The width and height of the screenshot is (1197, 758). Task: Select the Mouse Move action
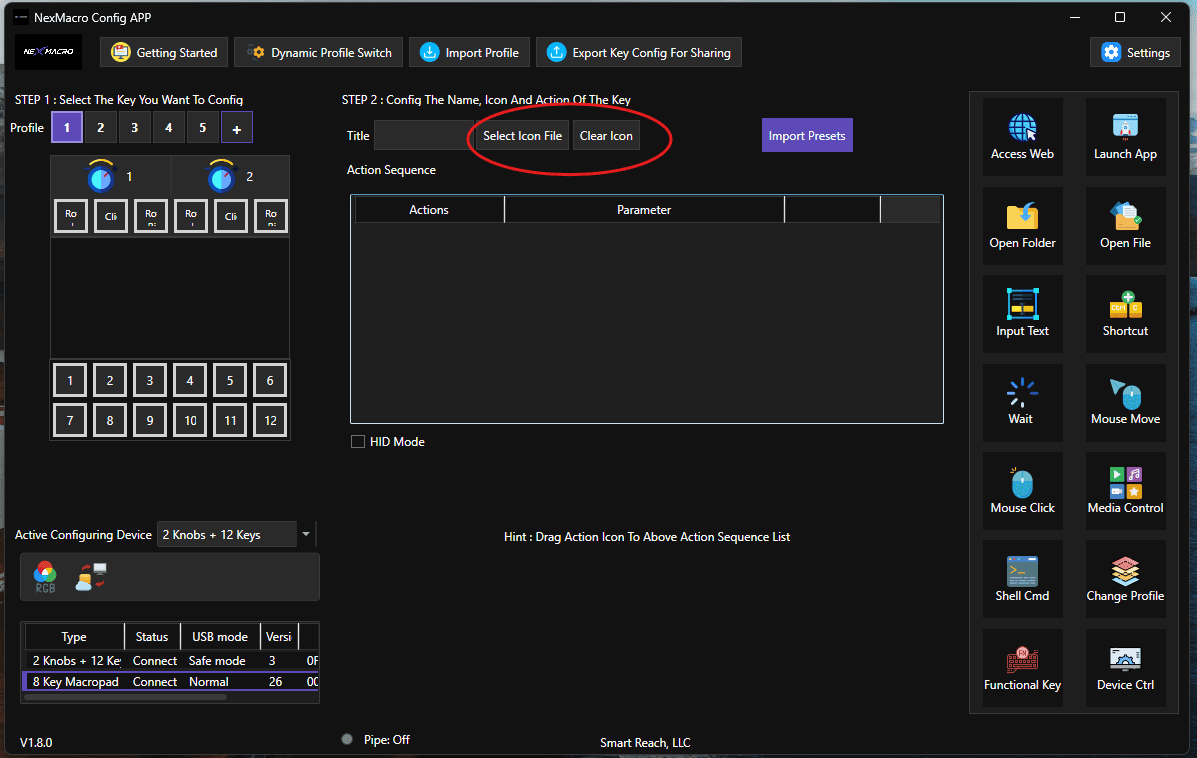[x=1125, y=402]
